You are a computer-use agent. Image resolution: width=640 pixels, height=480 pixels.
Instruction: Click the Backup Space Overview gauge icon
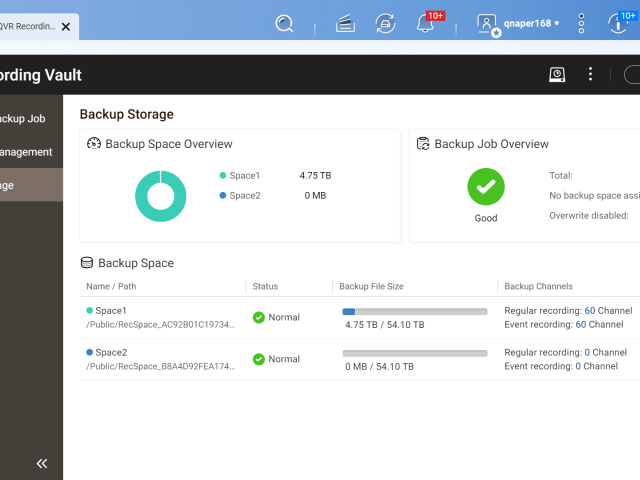point(93,144)
